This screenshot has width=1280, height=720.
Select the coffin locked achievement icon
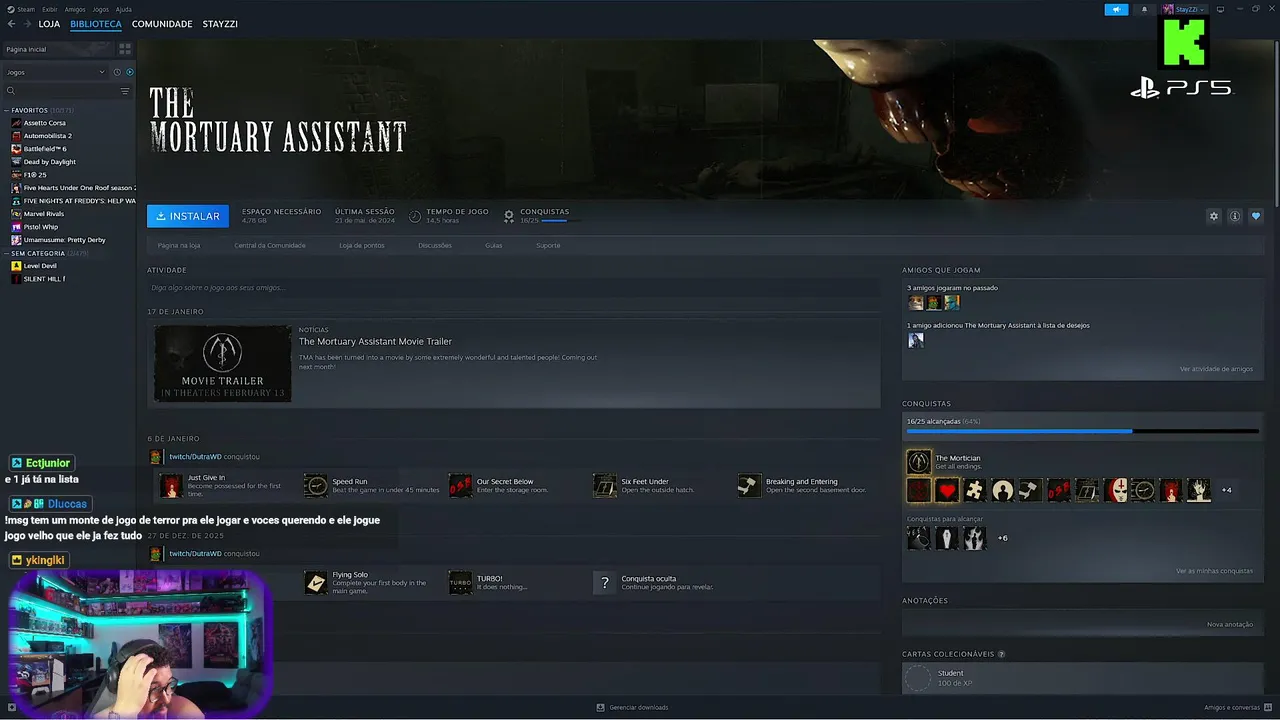point(946,538)
